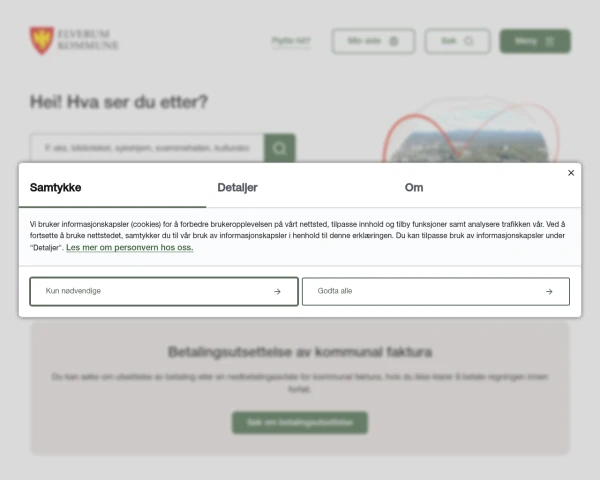Click the Elverum Kommune logo
The width and height of the screenshot is (600, 480).
tap(74, 40)
